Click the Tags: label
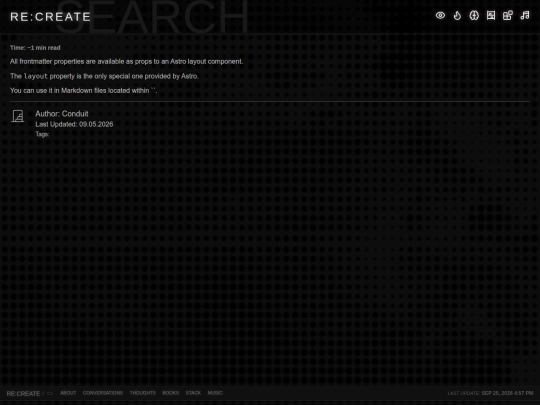Viewport: 540px width, 405px height. (42, 134)
